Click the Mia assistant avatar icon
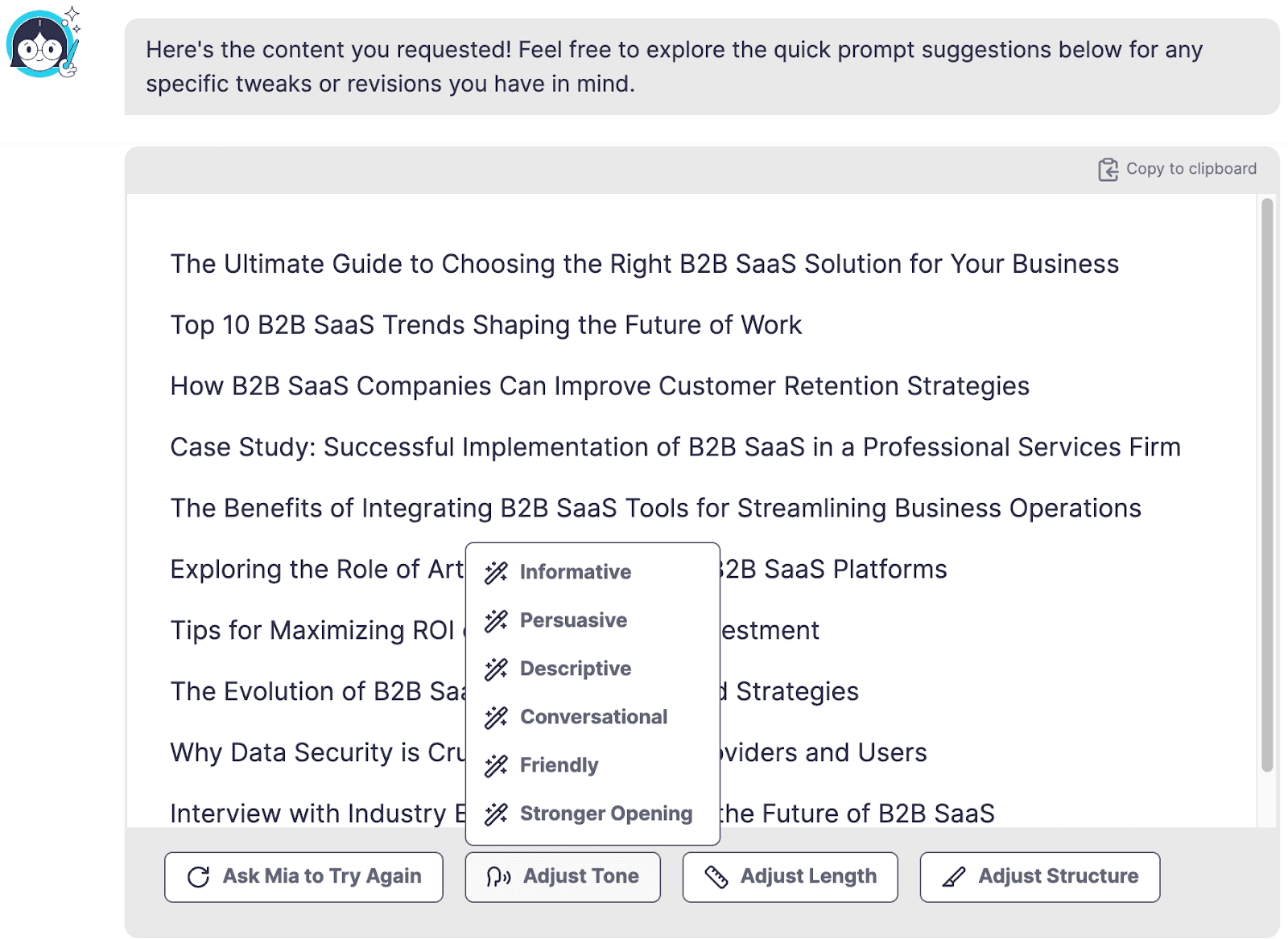The height and width of the screenshot is (939, 1288). 41,43
